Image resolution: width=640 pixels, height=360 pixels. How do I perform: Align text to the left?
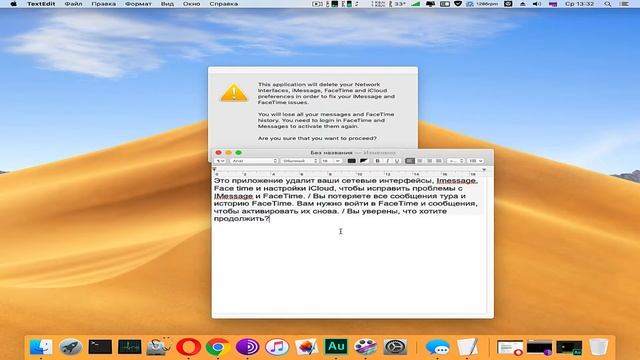pyautogui.click(x=410, y=161)
